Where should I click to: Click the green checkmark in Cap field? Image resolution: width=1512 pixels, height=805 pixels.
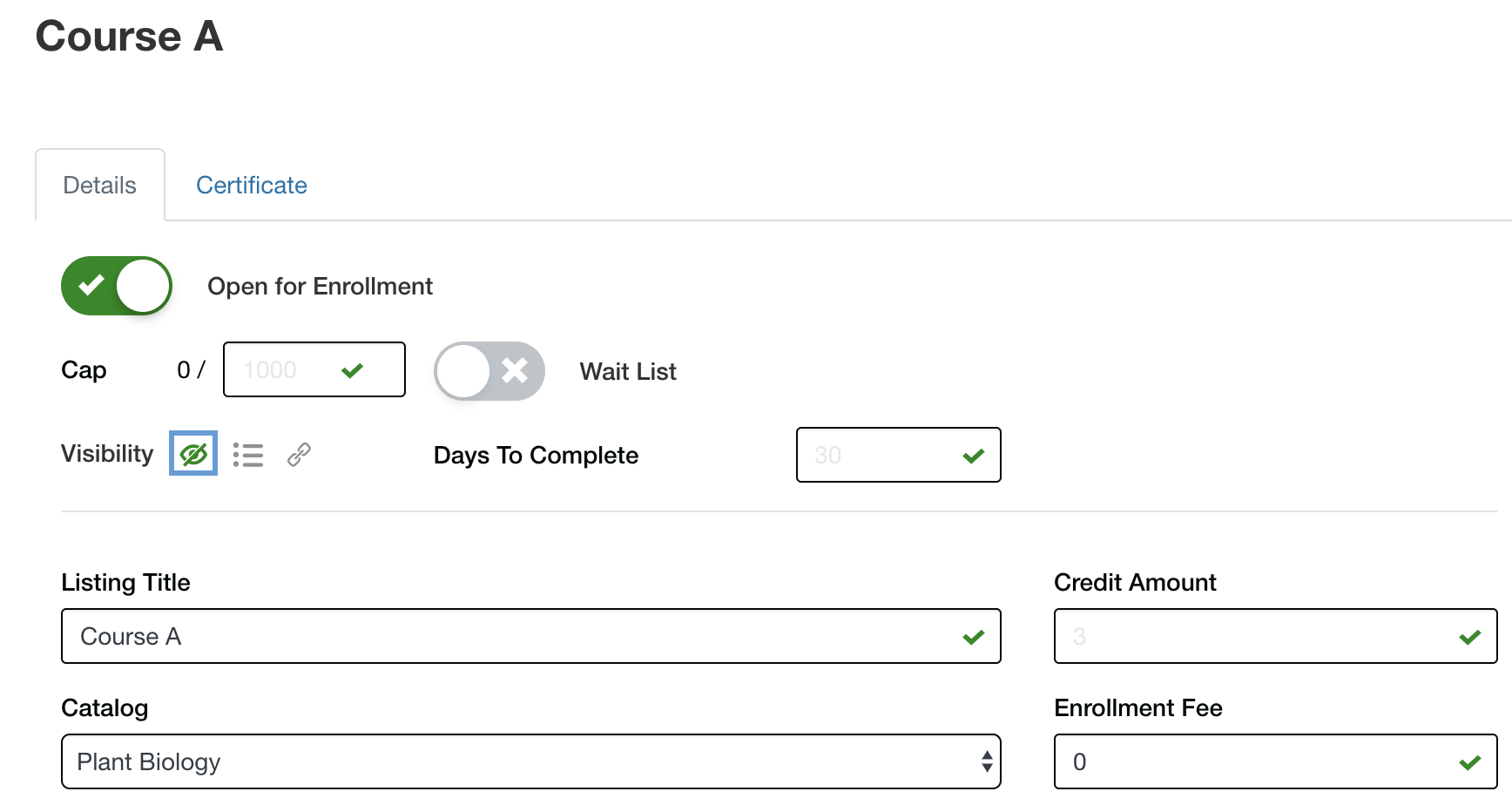(x=352, y=371)
